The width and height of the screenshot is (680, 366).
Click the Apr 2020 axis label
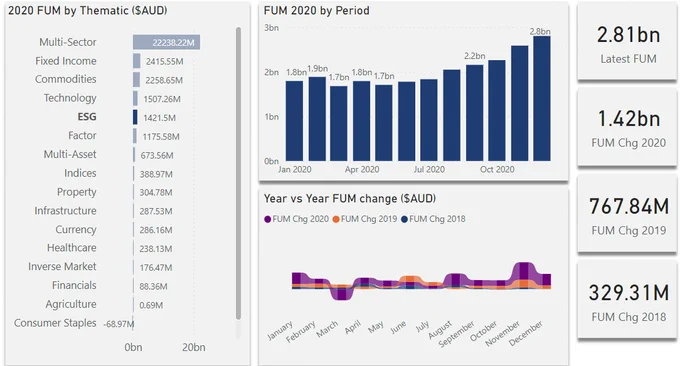[362, 170]
